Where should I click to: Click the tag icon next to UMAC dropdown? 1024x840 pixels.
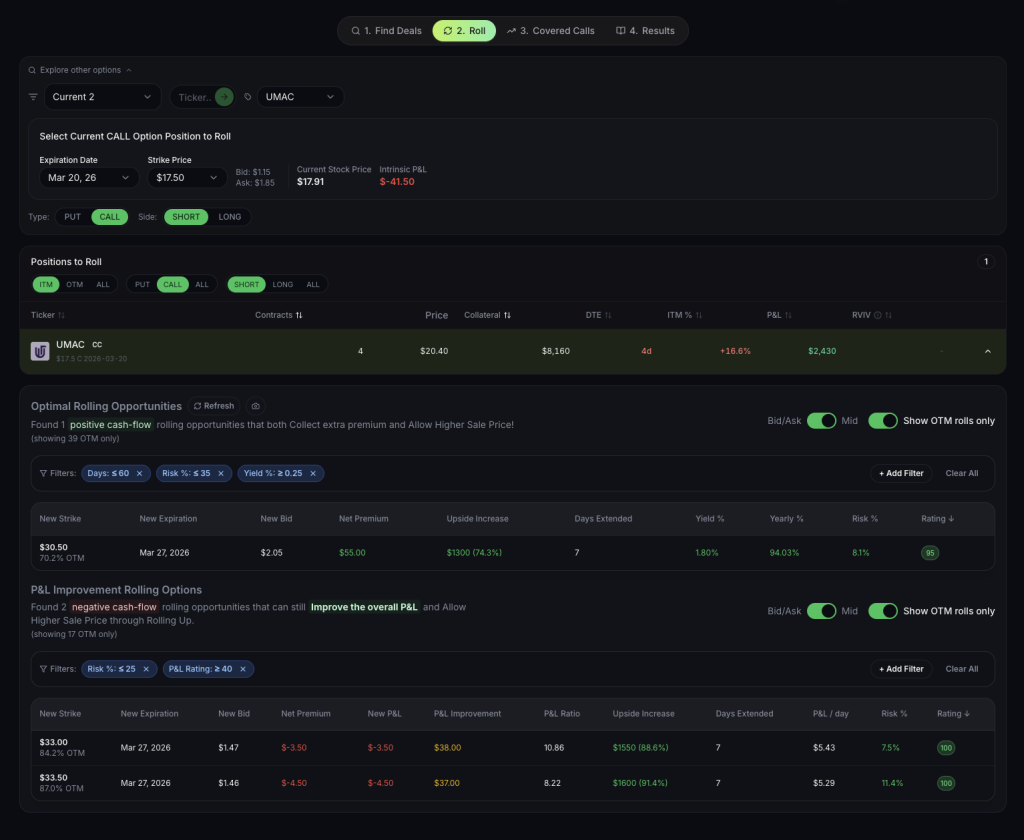[248, 96]
